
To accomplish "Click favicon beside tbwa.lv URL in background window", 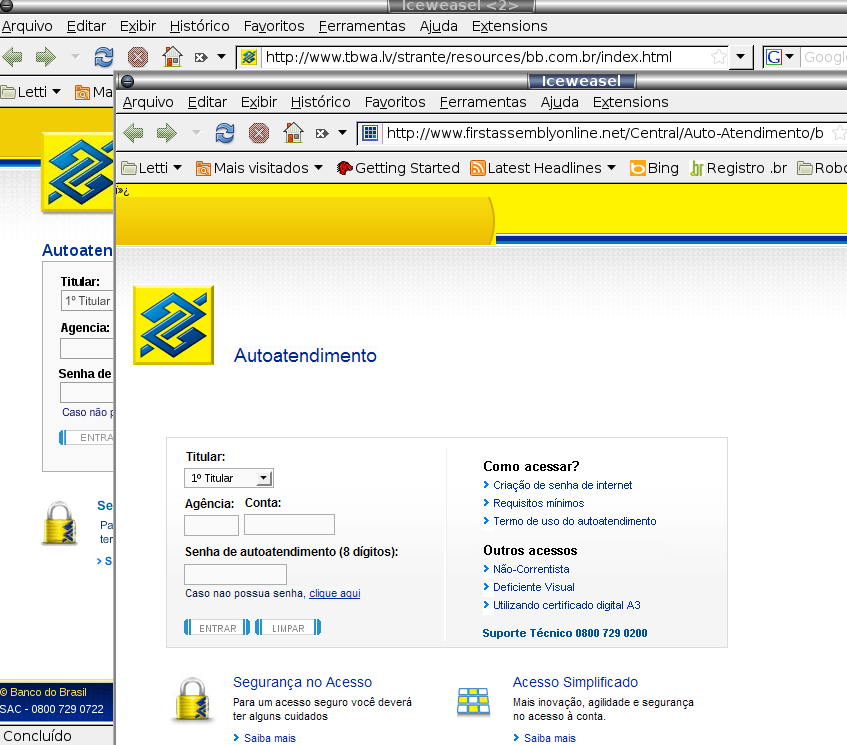I will [x=249, y=57].
